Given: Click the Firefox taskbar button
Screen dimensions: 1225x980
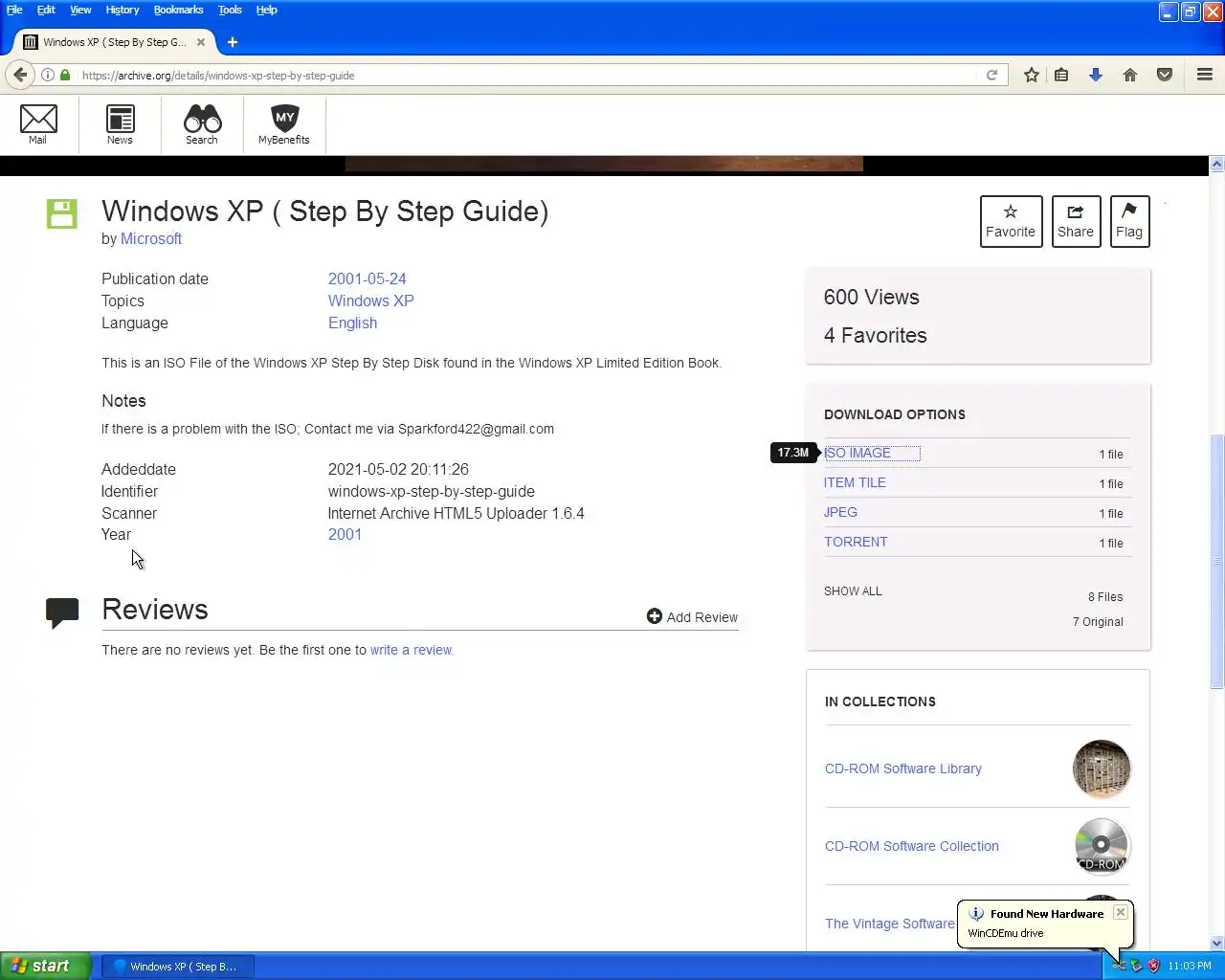Looking at the screenshot, I should pyautogui.click(x=178, y=967).
